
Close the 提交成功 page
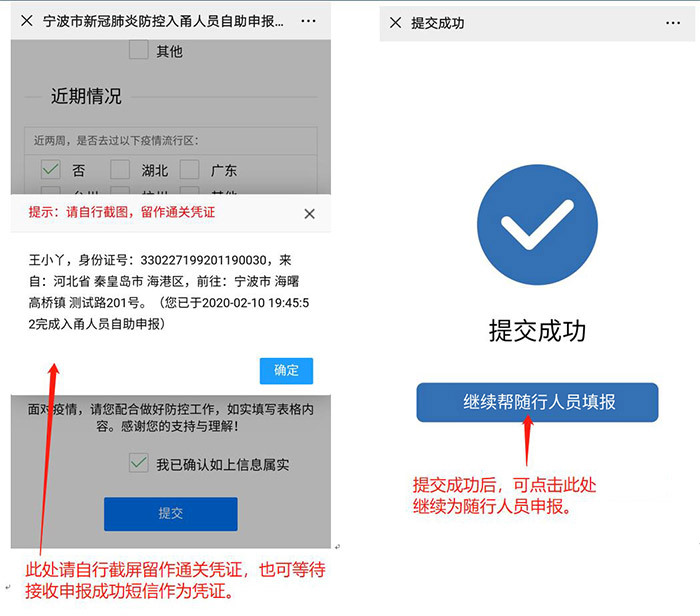[396, 23]
